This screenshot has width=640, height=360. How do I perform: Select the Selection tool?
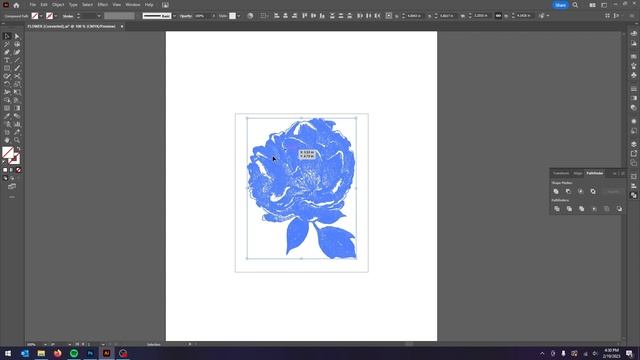7,36
